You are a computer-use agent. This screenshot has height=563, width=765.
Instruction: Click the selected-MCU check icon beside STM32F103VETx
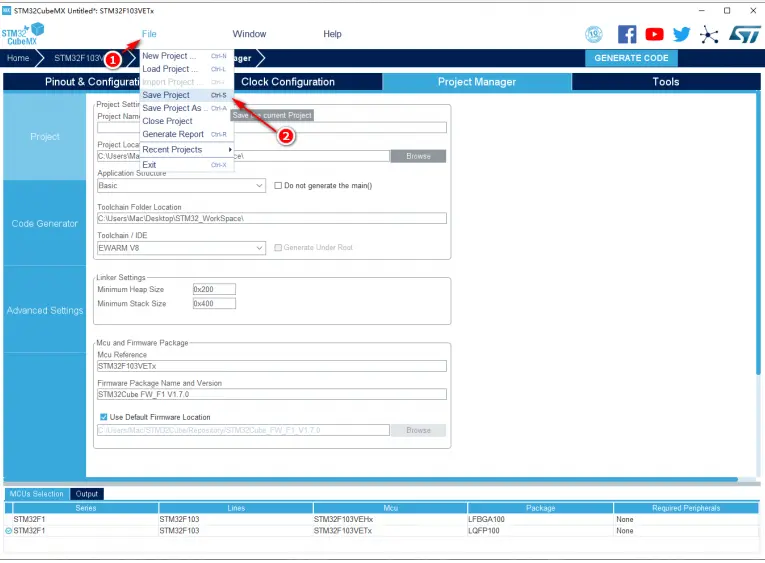[x=8, y=531]
